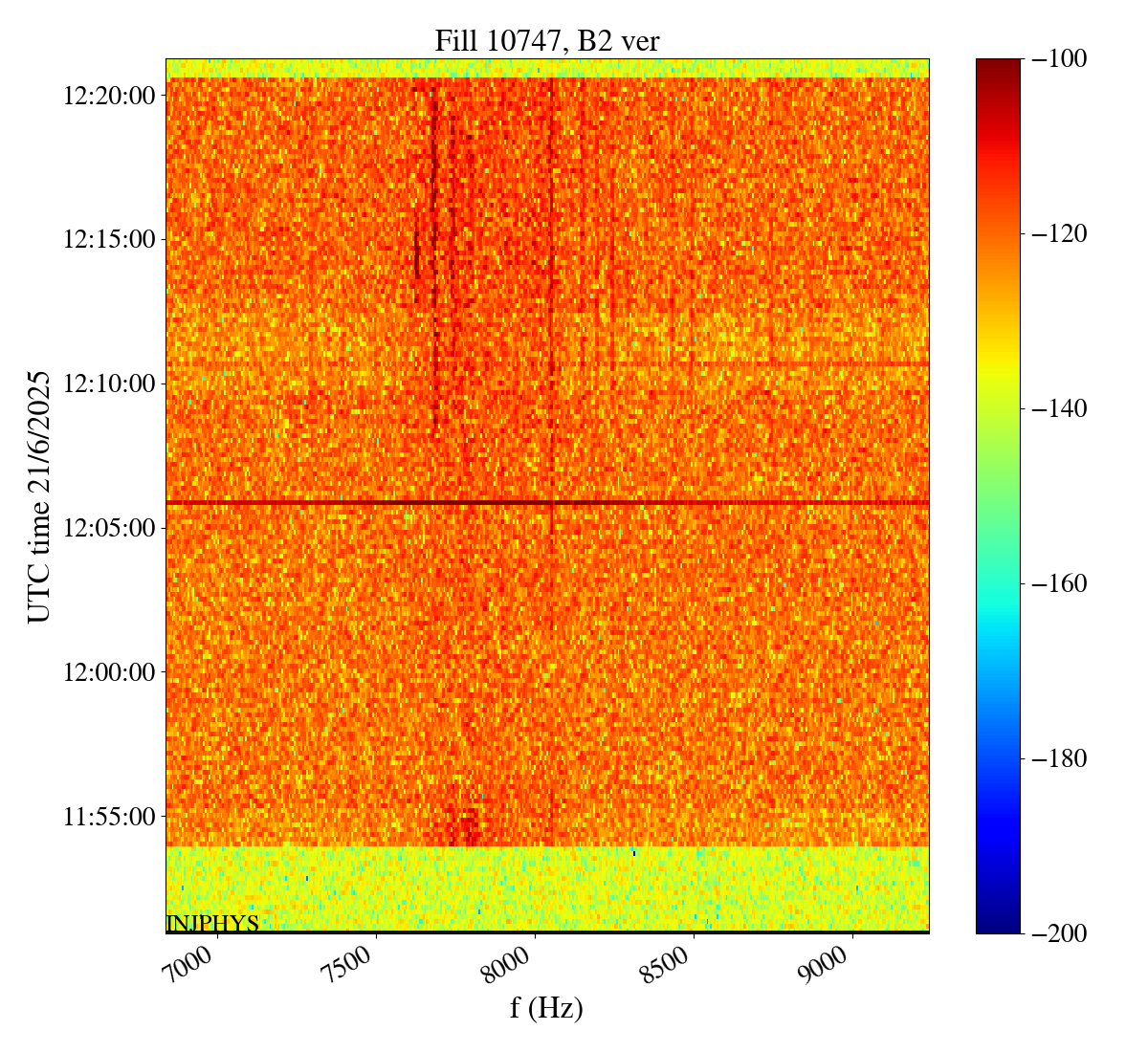
Task: Select the INJPHYS annotation text
Action: click(x=212, y=923)
